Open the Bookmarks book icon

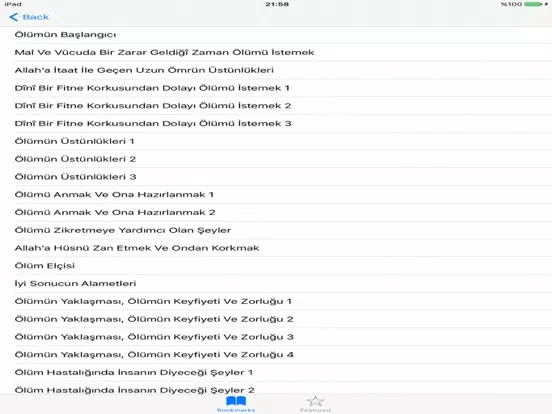pyautogui.click(x=236, y=401)
